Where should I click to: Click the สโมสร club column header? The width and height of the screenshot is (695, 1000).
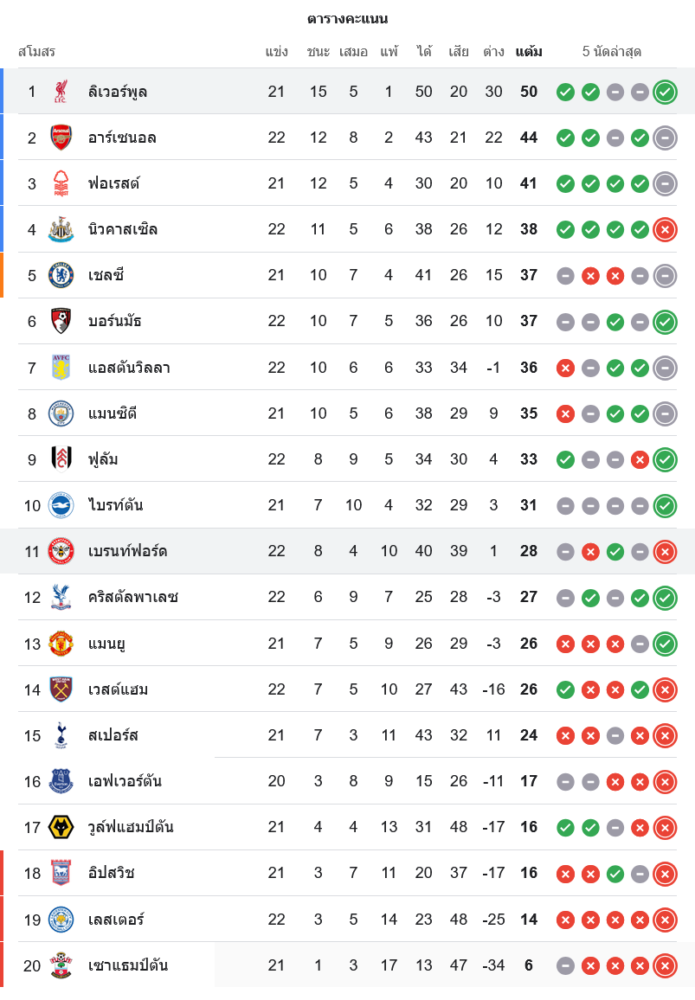click(x=37, y=51)
